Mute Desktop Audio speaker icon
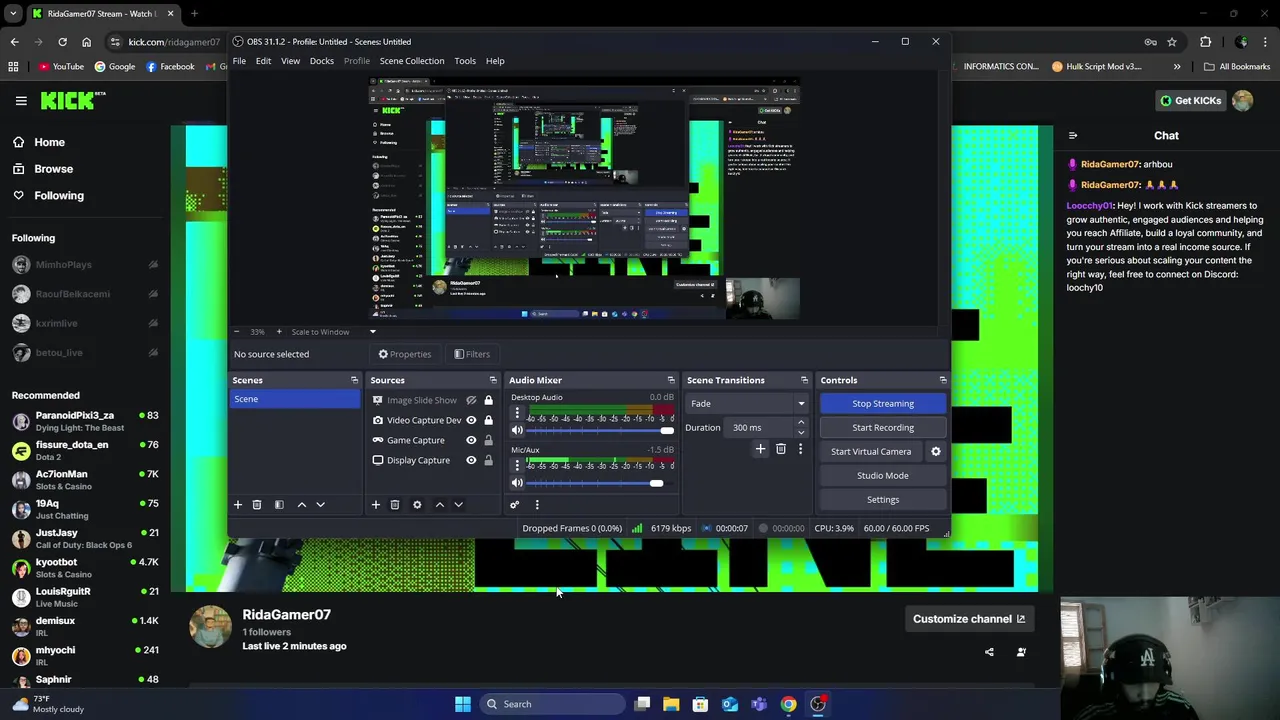 pos(517,431)
